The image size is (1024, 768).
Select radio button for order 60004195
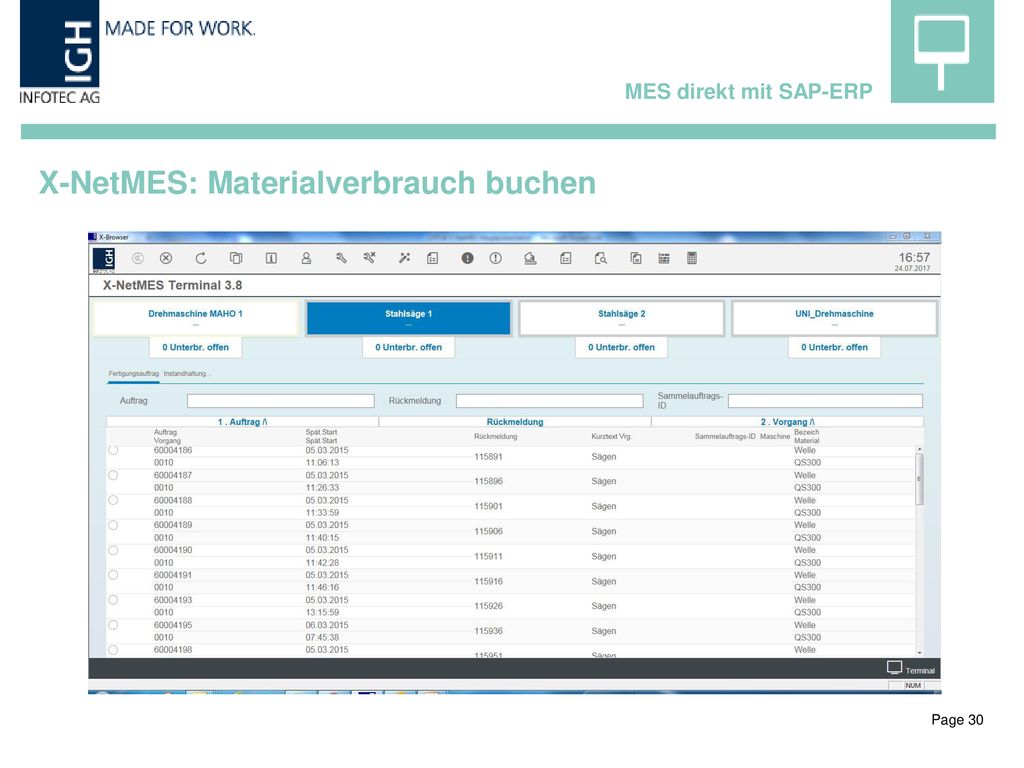[x=113, y=625]
